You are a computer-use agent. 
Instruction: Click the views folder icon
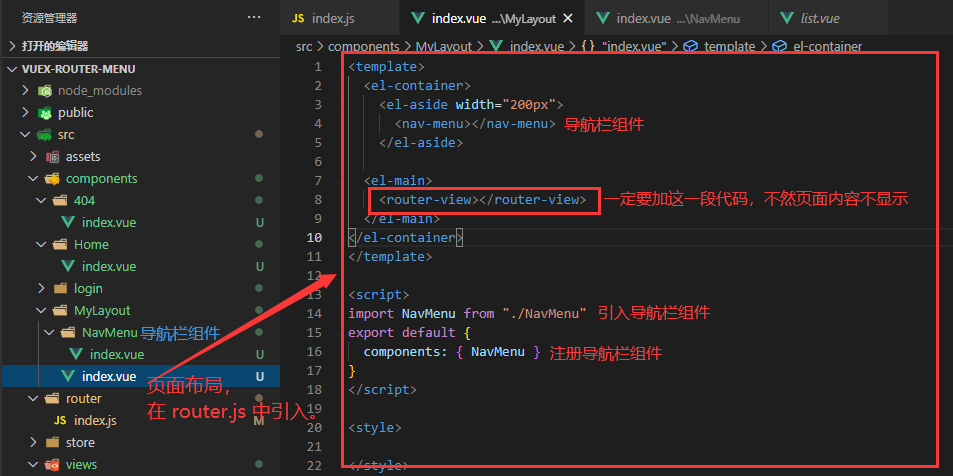[53, 464]
